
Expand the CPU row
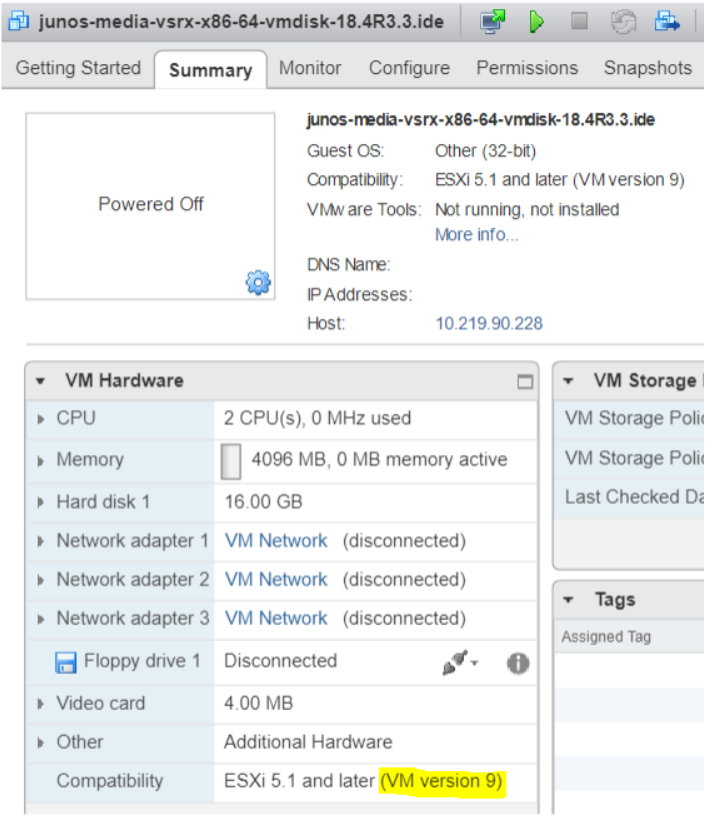coord(41,419)
